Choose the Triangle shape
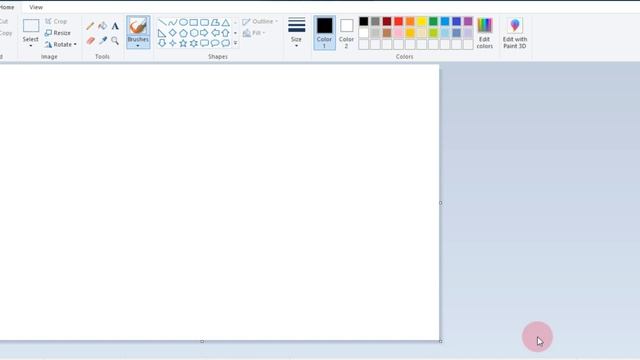The image size is (640, 360). [x=226, y=22]
